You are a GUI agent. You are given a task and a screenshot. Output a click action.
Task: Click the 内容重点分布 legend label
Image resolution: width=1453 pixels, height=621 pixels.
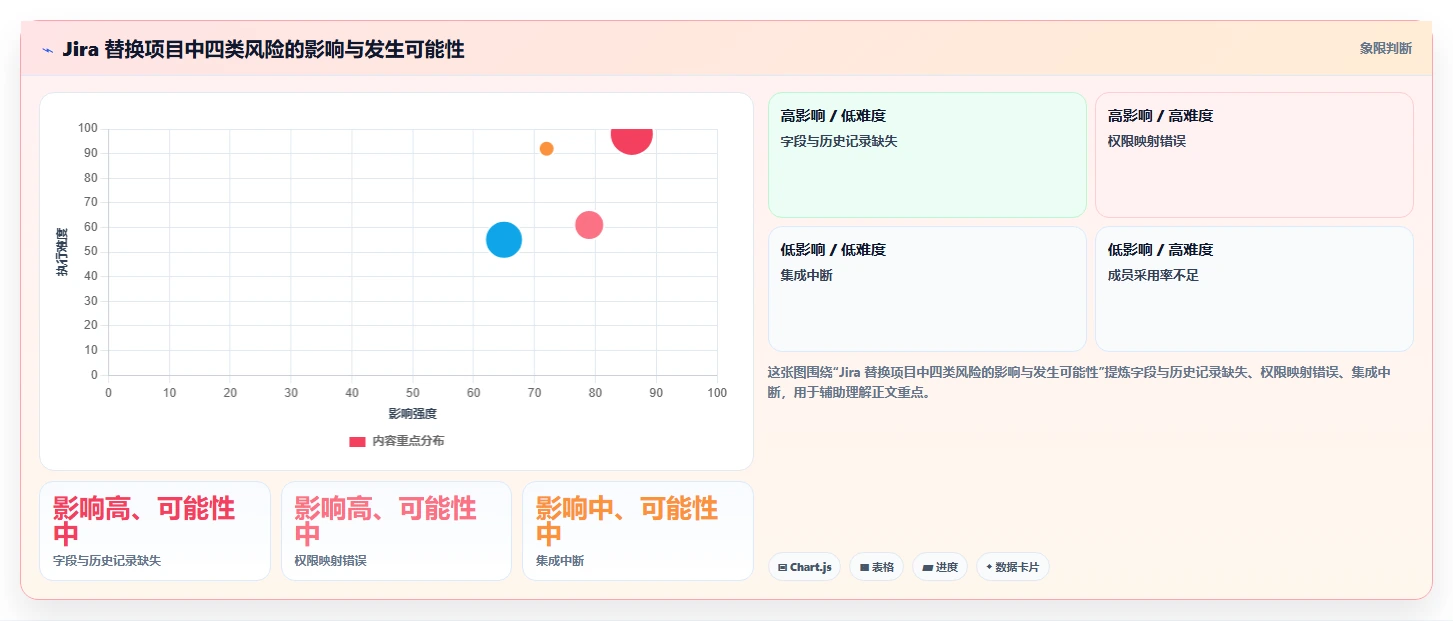click(x=408, y=441)
